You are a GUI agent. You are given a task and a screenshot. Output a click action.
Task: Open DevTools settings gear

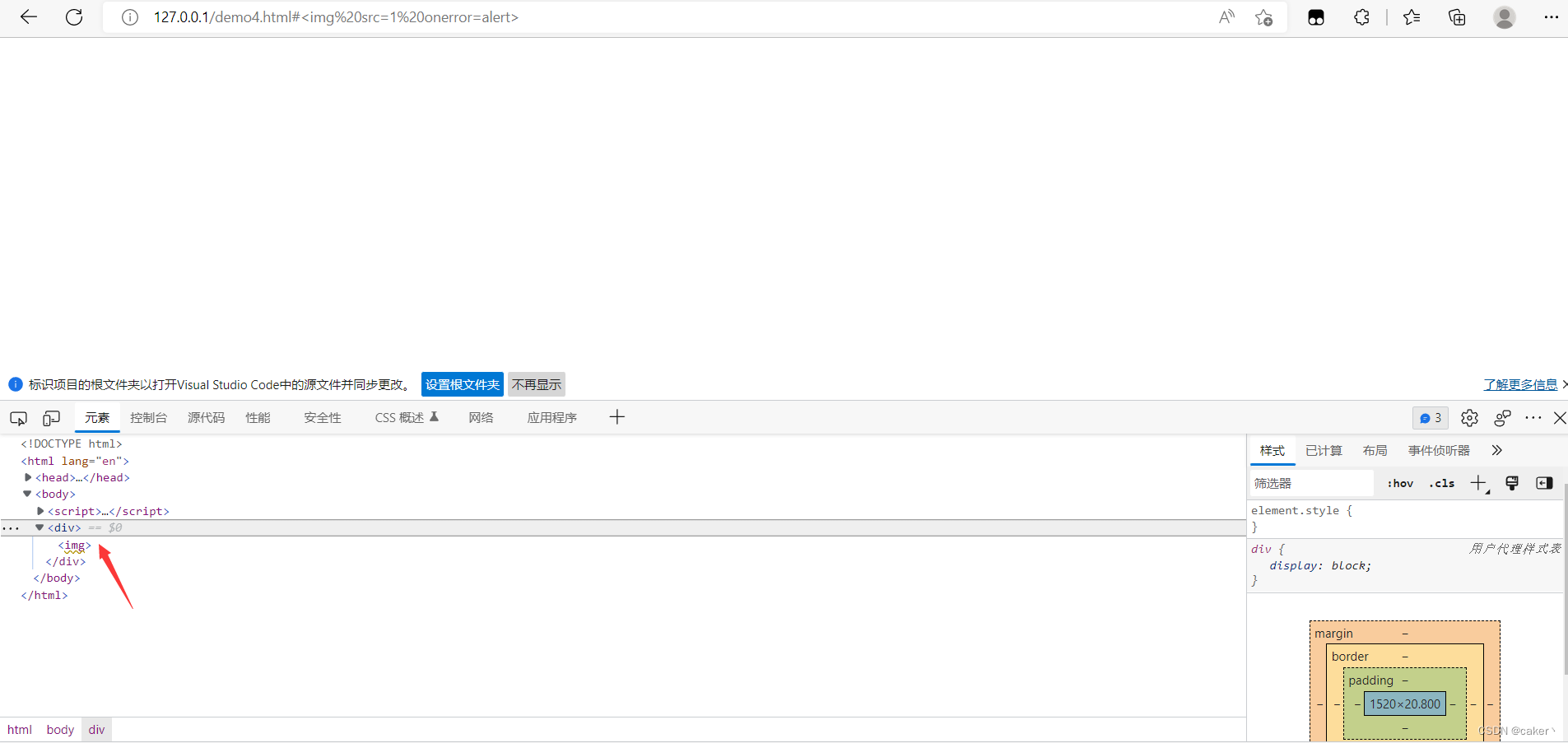[1469, 418]
